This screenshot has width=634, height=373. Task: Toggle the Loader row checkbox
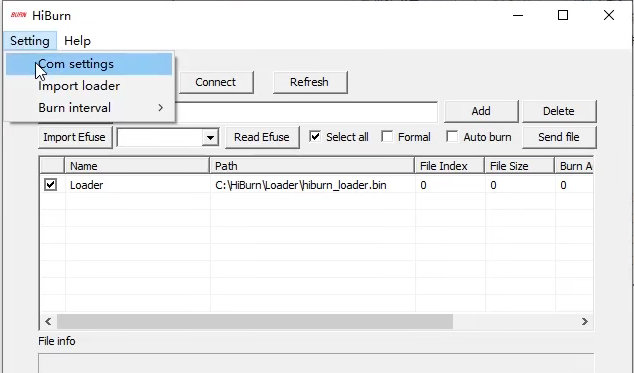[51, 185]
